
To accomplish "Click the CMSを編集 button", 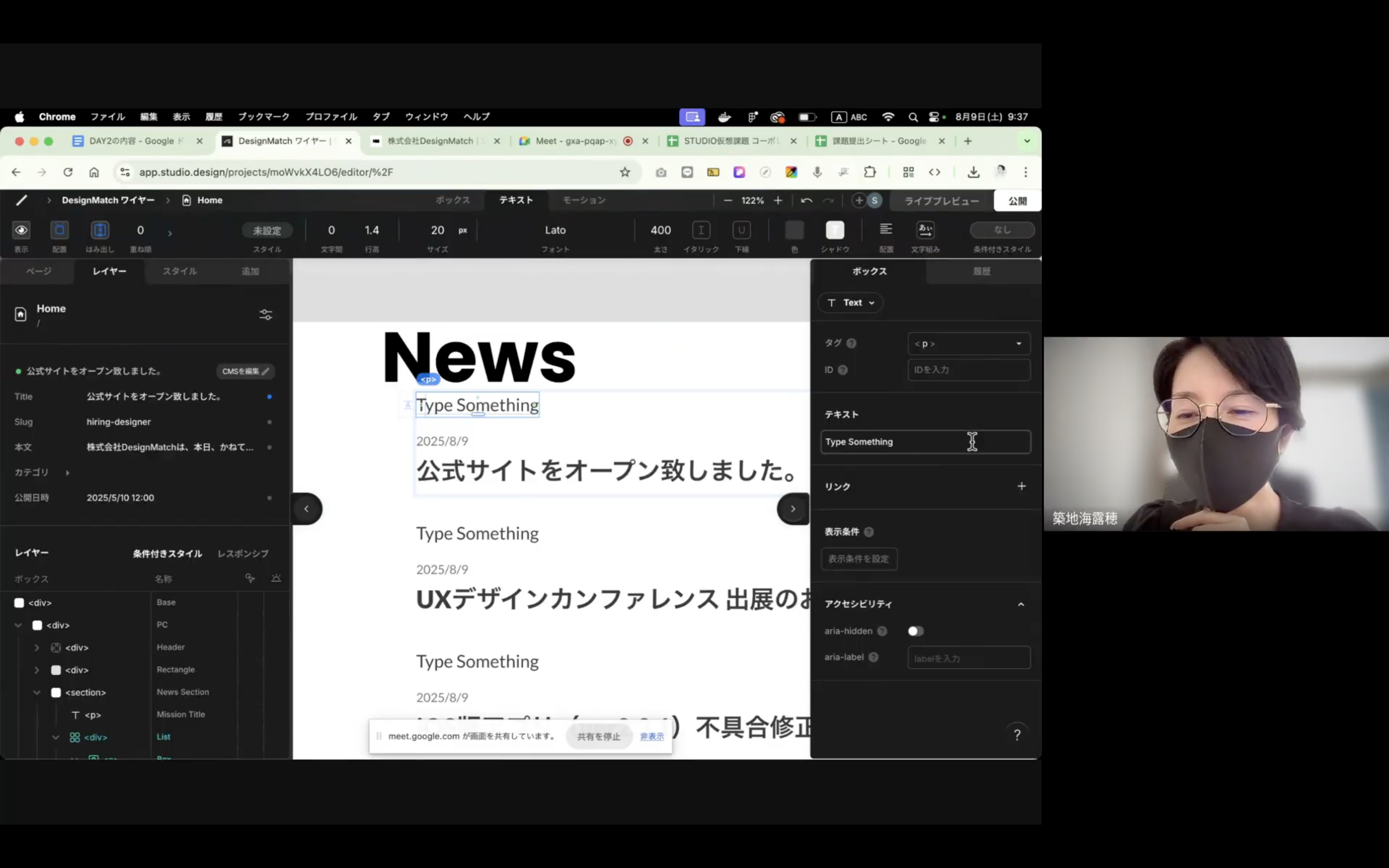I will pos(245,372).
